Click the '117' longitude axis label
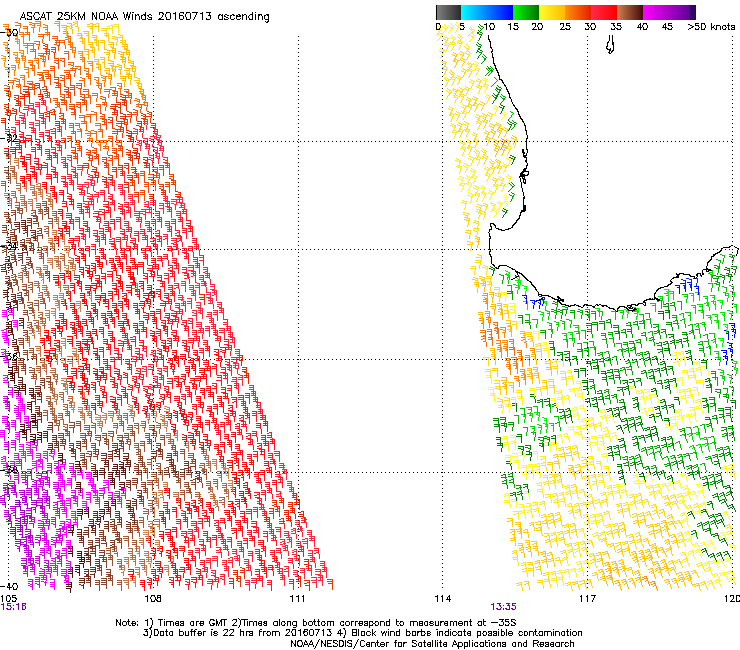 click(x=587, y=599)
